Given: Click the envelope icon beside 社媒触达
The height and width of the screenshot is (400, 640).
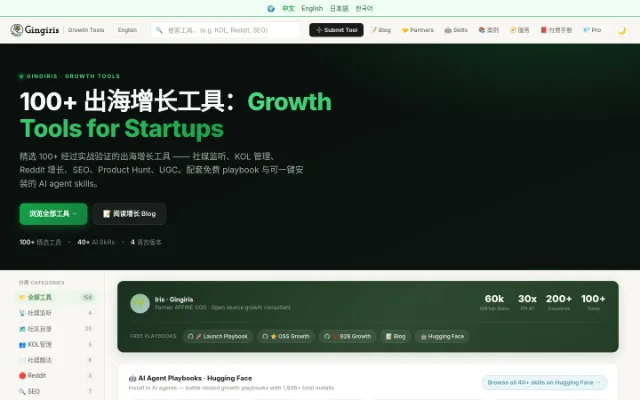Looking at the screenshot, I should pos(22,360).
